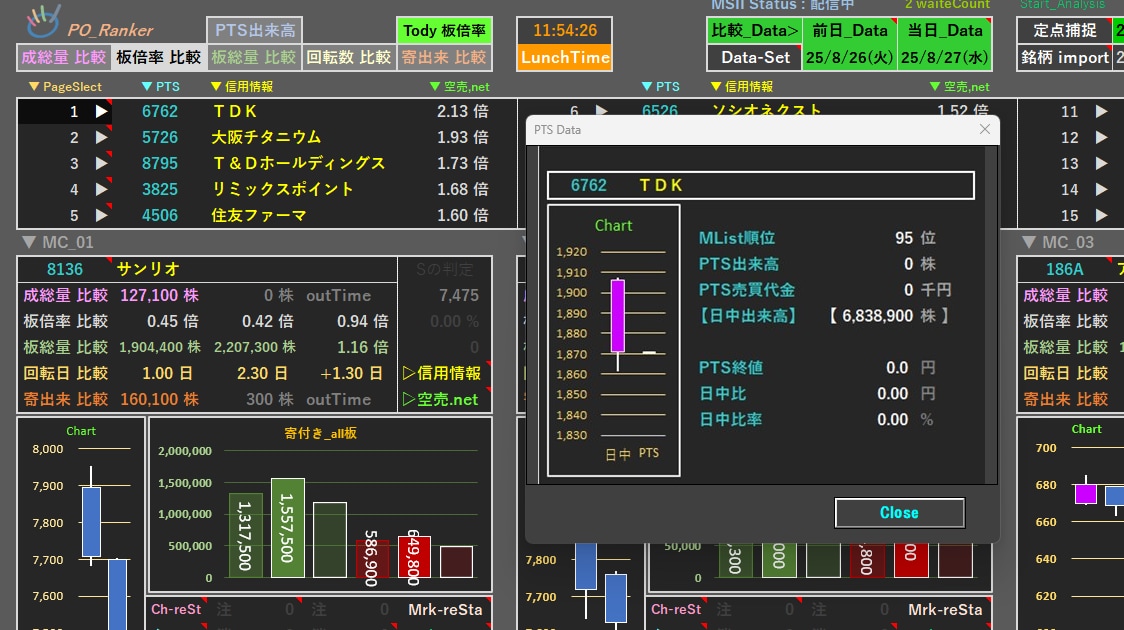The height and width of the screenshot is (630, 1124).
Task: Open left 信用情報 column dropdown
Action: pyautogui.click(x=242, y=87)
